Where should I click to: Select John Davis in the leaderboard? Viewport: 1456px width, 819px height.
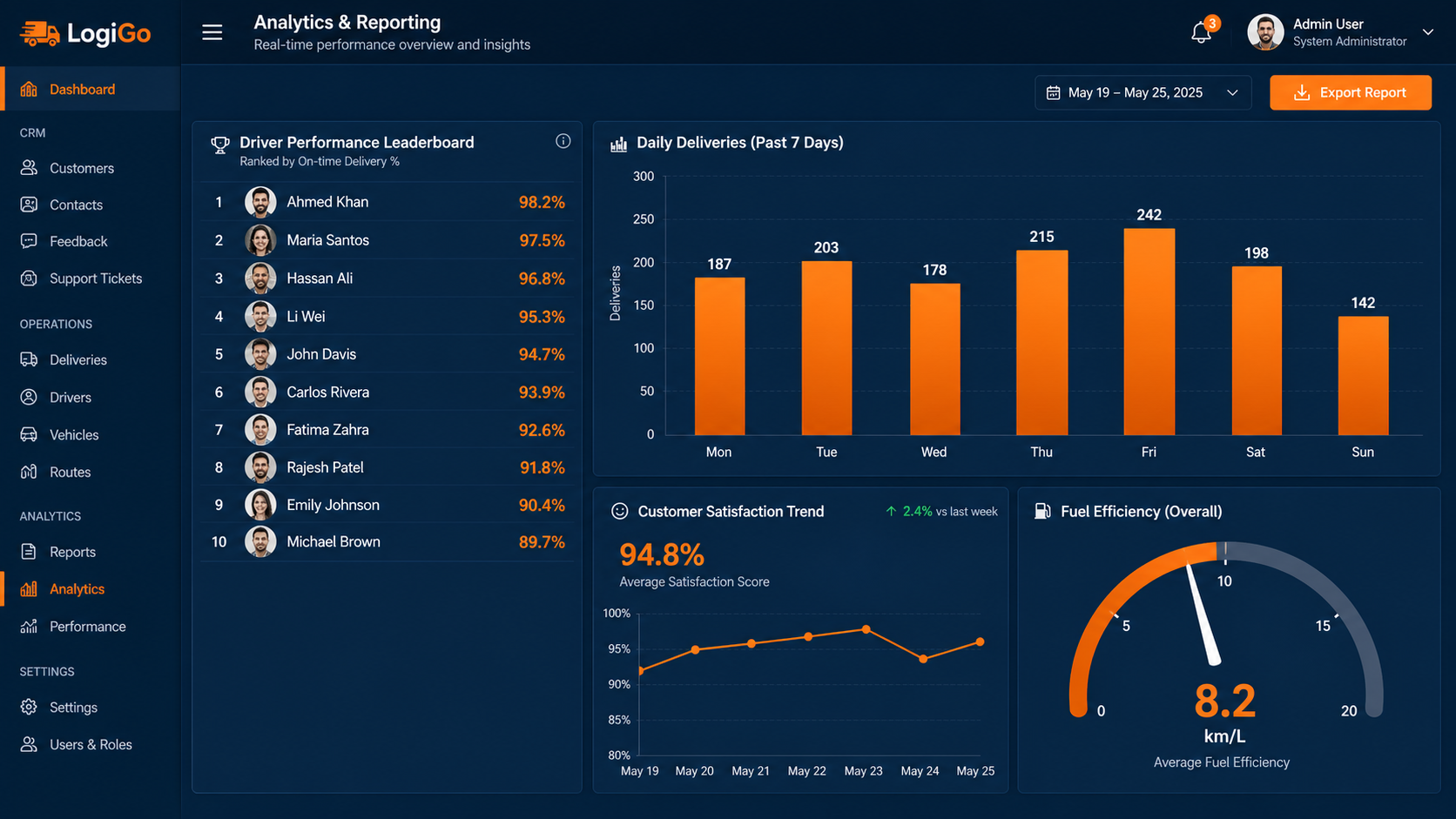click(388, 354)
